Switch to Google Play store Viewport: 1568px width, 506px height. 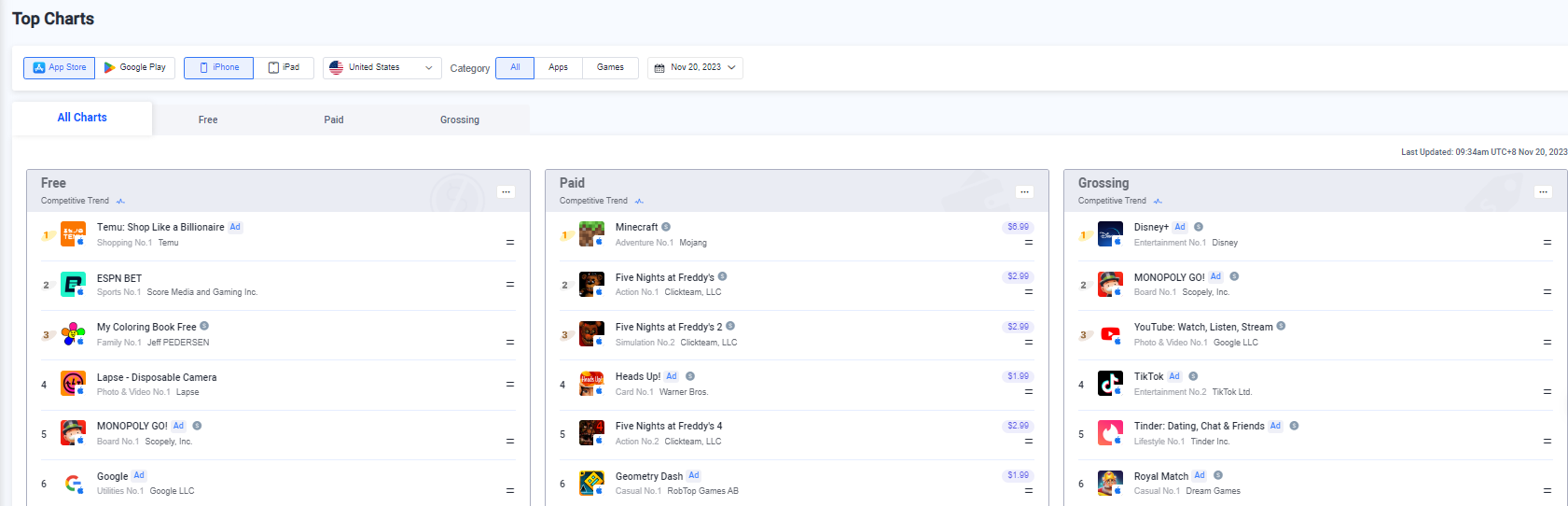click(135, 67)
